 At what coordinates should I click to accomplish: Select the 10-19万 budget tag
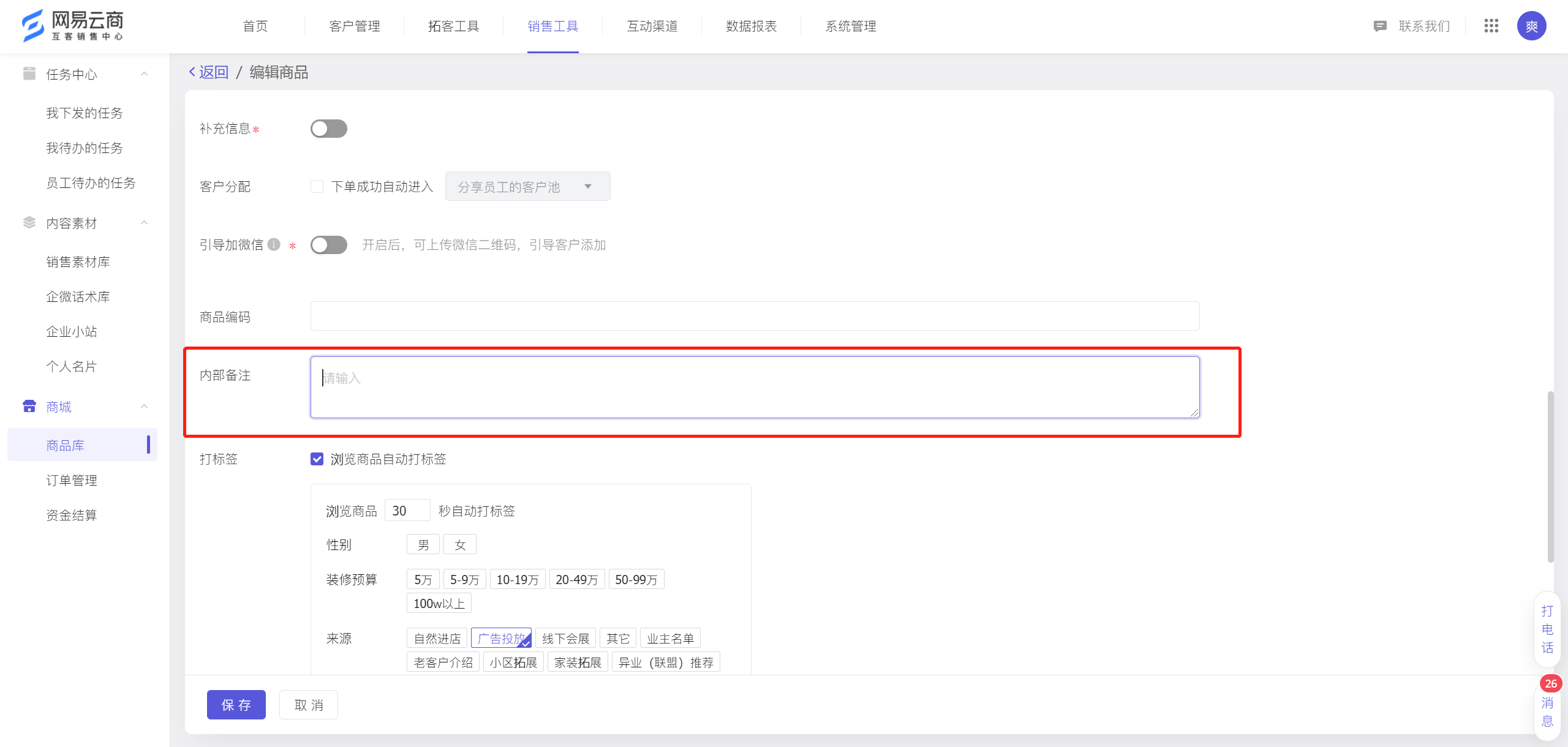[x=517, y=579]
